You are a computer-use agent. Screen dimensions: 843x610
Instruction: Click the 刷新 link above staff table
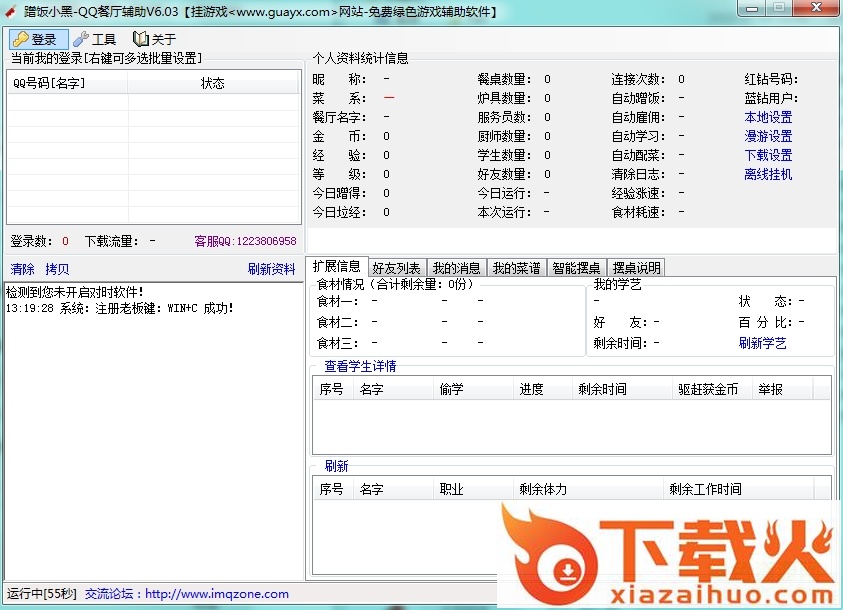[337, 466]
